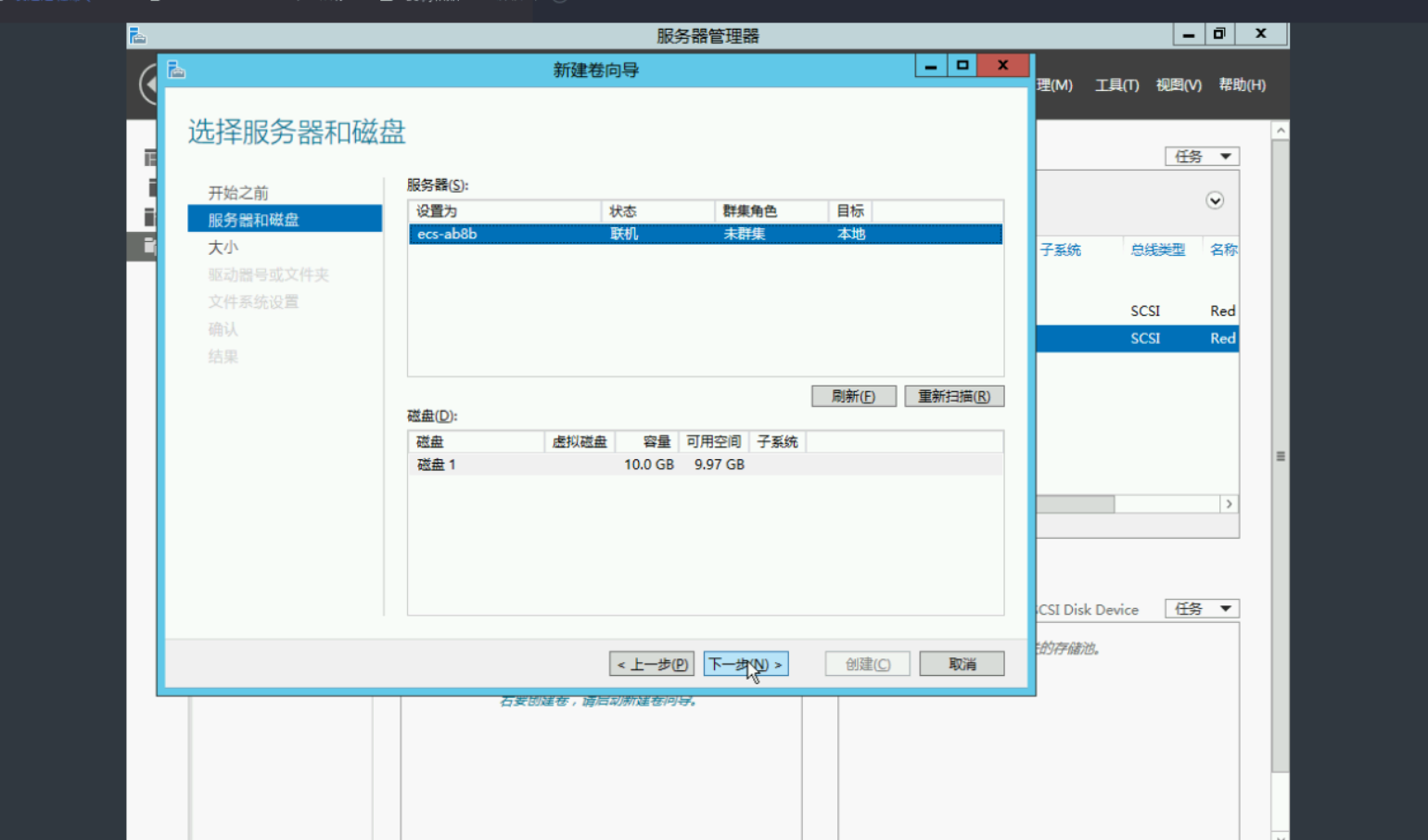The height and width of the screenshot is (840, 1428).
Task: Sort servers by 设置为 column header
Action: (x=505, y=211)
